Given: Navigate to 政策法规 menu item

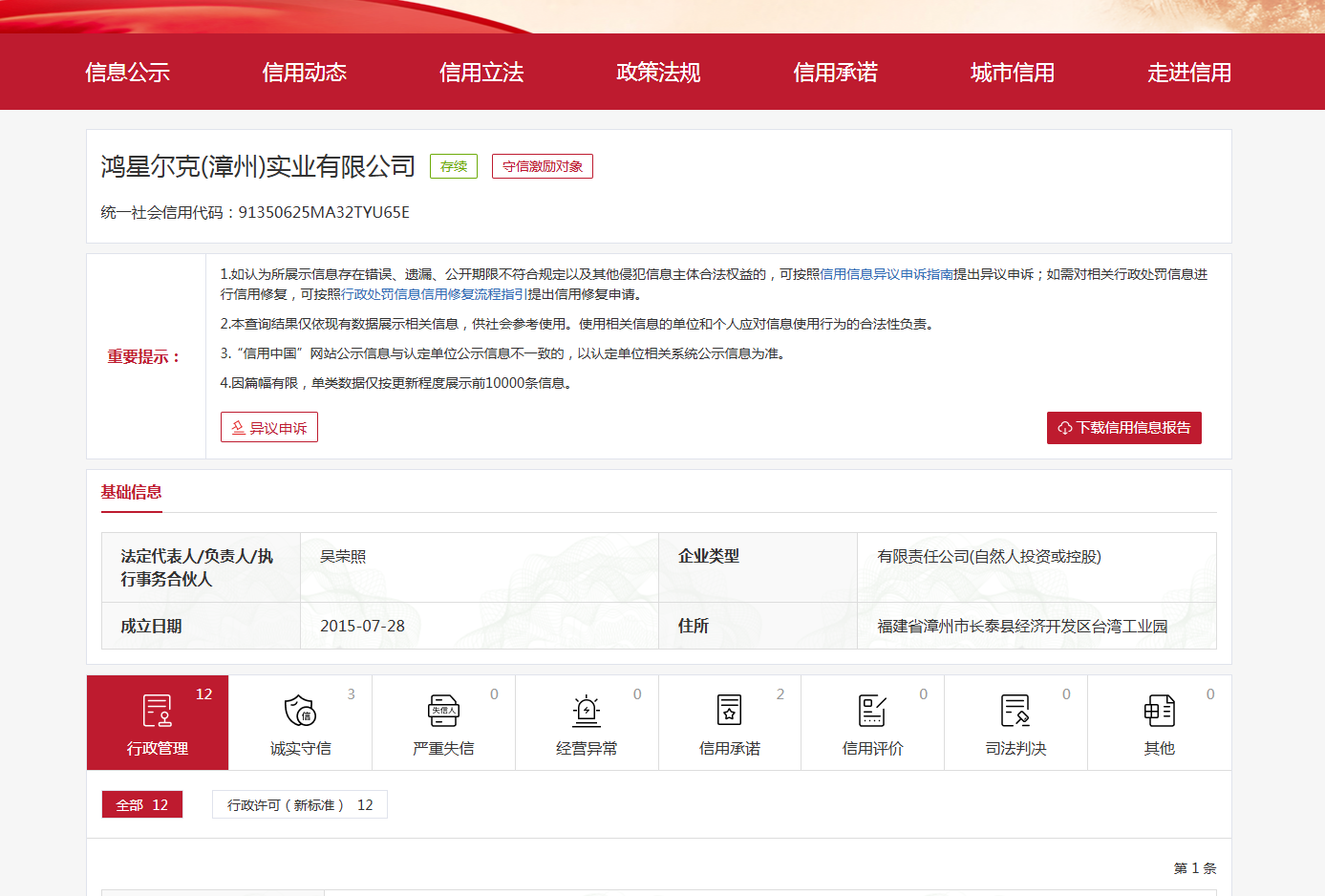Looking at the screenshot, I should tap(658, 73).
